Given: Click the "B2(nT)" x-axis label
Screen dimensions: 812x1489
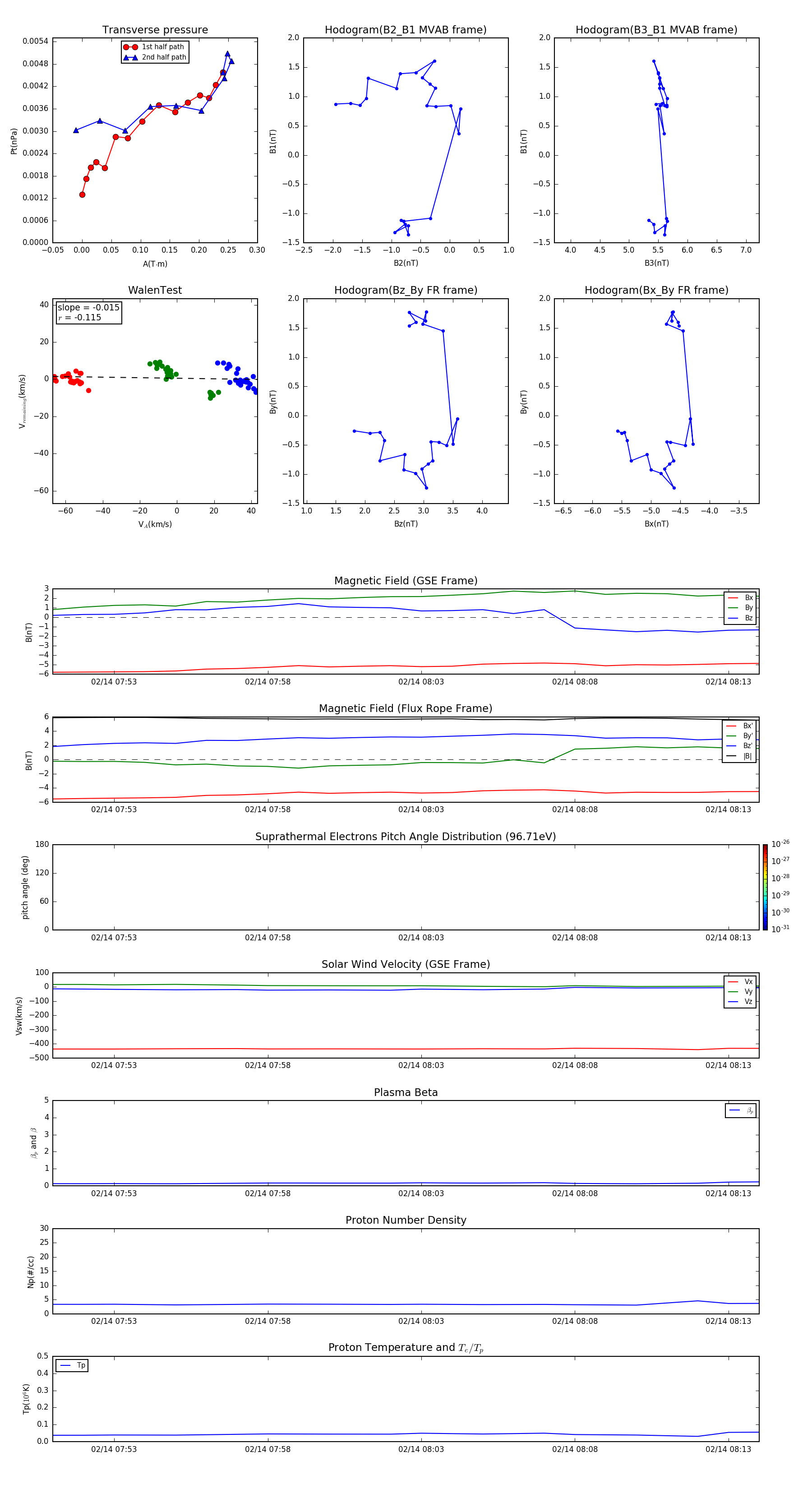Looking at the screenshot, I should (406, 264).
